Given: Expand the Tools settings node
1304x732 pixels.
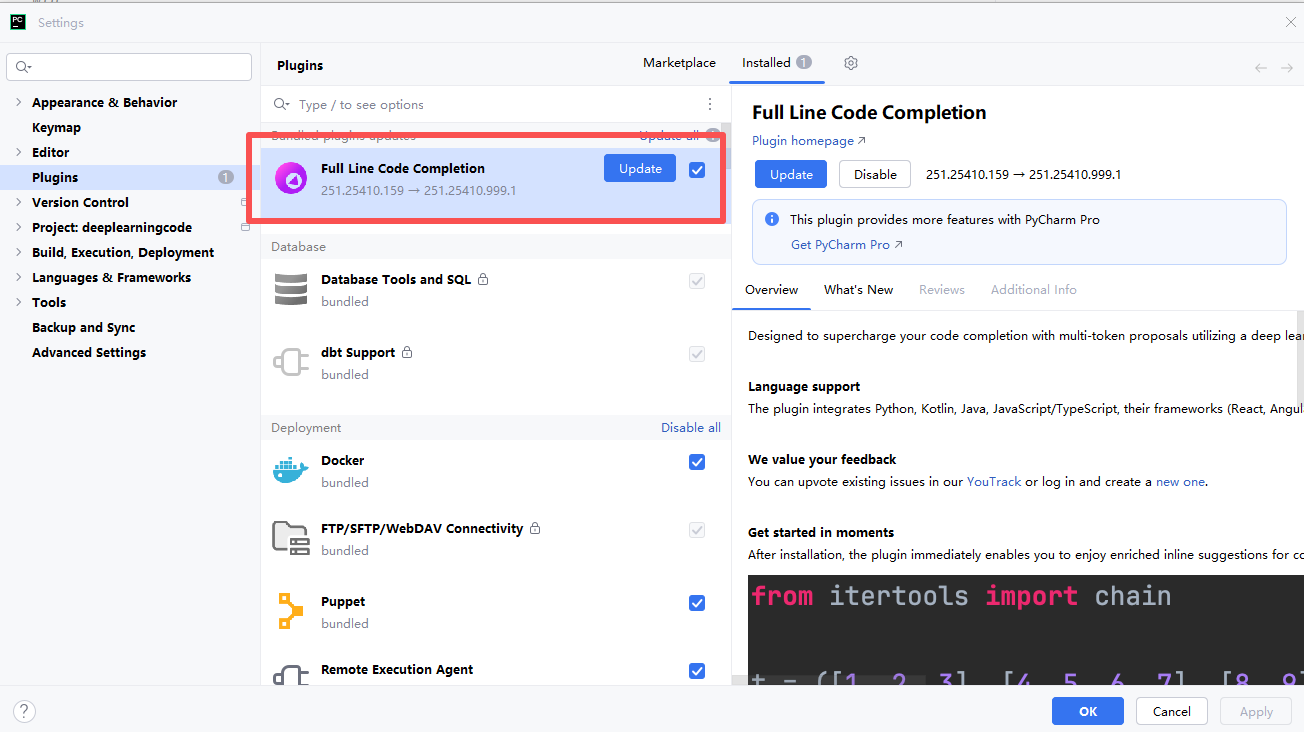Looking at the screenshot, I should click(x=18, y=302).
